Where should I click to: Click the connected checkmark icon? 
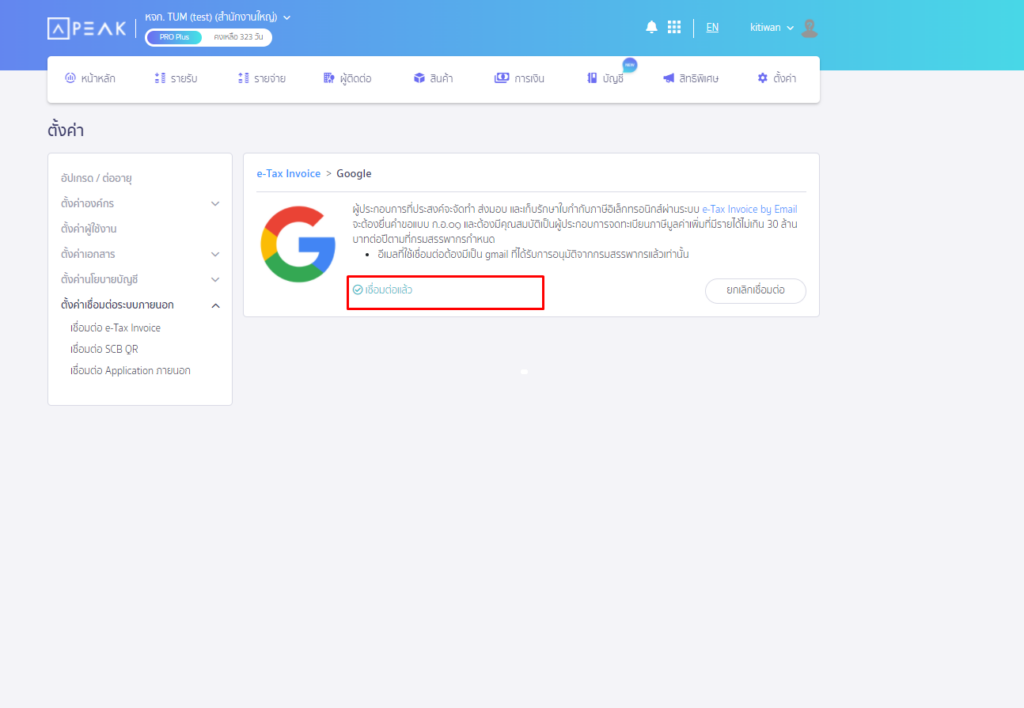click(358, 289)
